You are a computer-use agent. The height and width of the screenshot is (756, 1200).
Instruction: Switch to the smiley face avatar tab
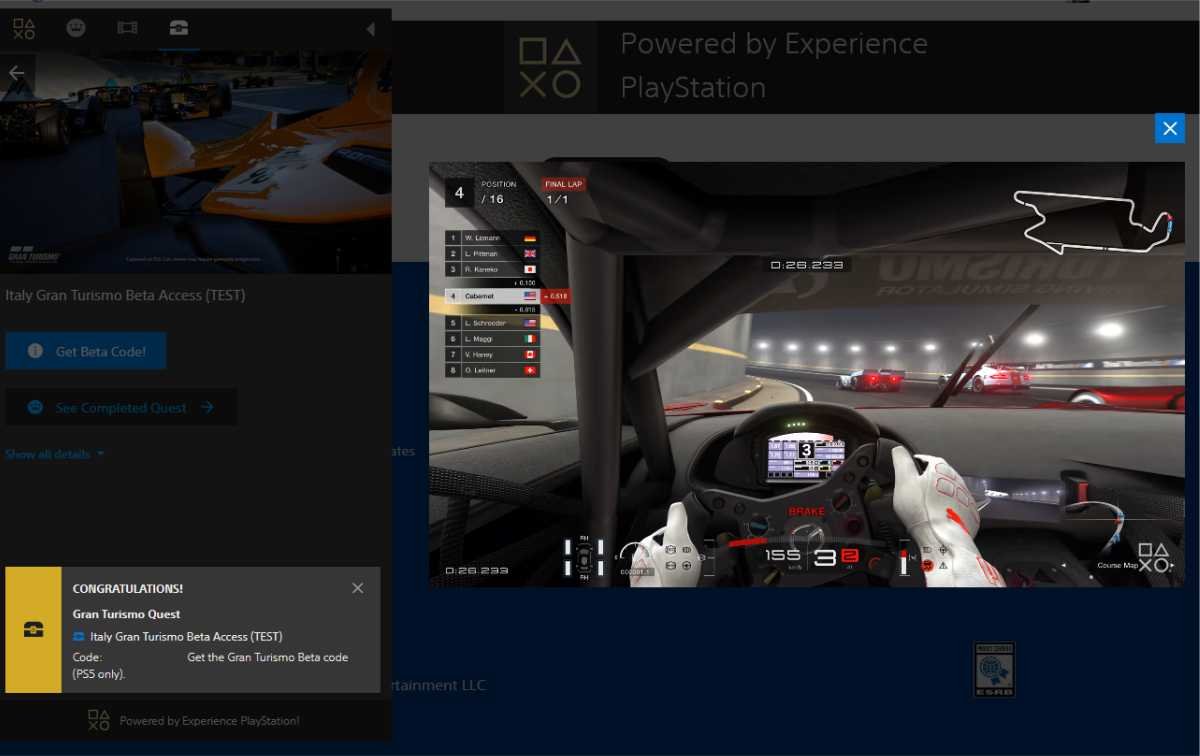click(x=76, y=28)
